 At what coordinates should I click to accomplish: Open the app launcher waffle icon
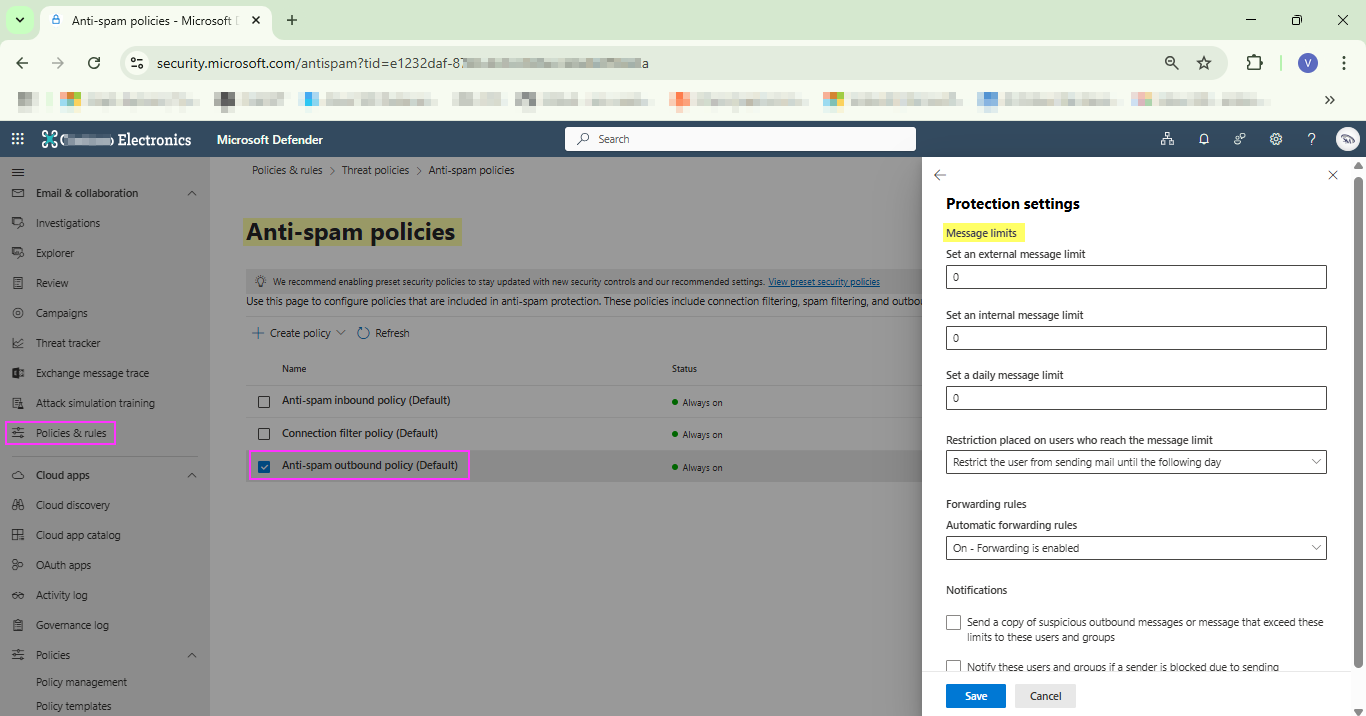[x=17, y=139]
